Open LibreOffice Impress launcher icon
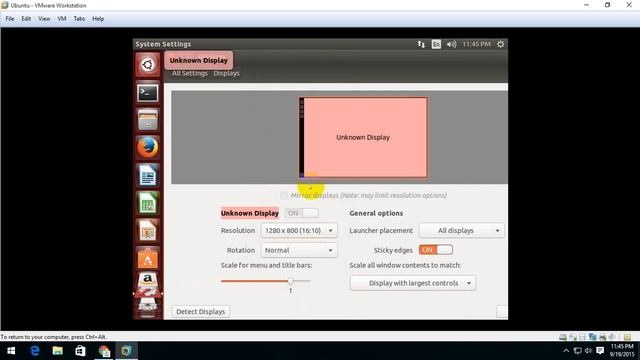This screenshot has width=640, height=360. [x=148, y=231]
